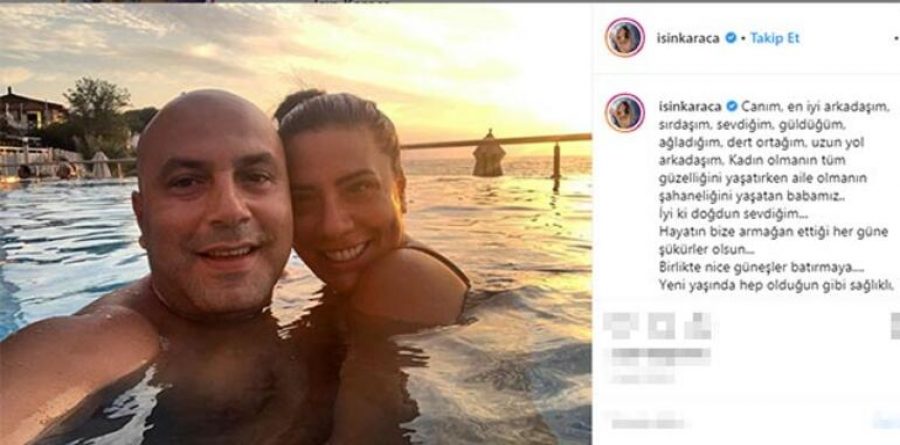Screen dimensions: 900x445
Task: Follow the account with Takip Et
Action: pyautogui.click(x=775, y=38)
